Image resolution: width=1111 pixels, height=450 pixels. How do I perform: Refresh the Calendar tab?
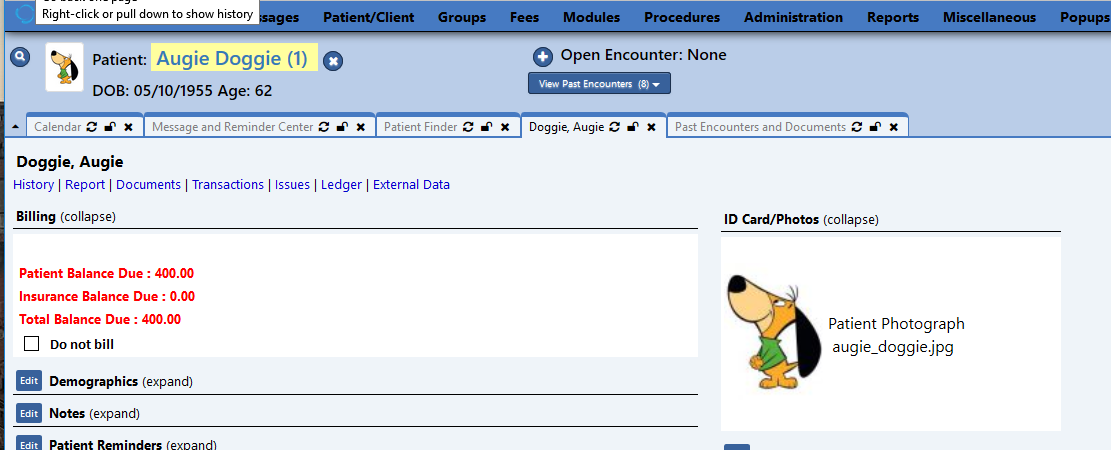91,127
